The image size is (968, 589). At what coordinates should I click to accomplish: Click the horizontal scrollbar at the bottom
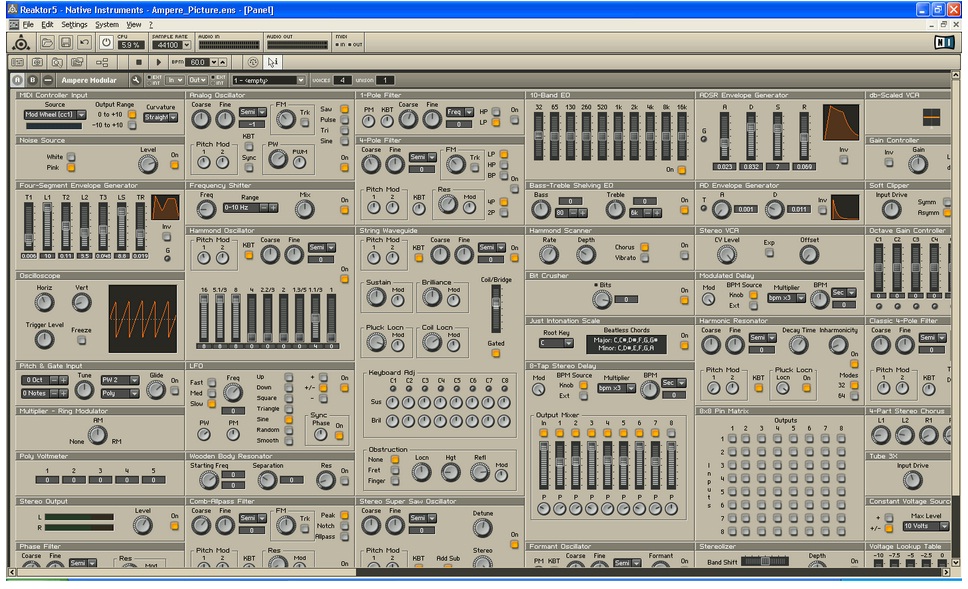pos(186,572)
